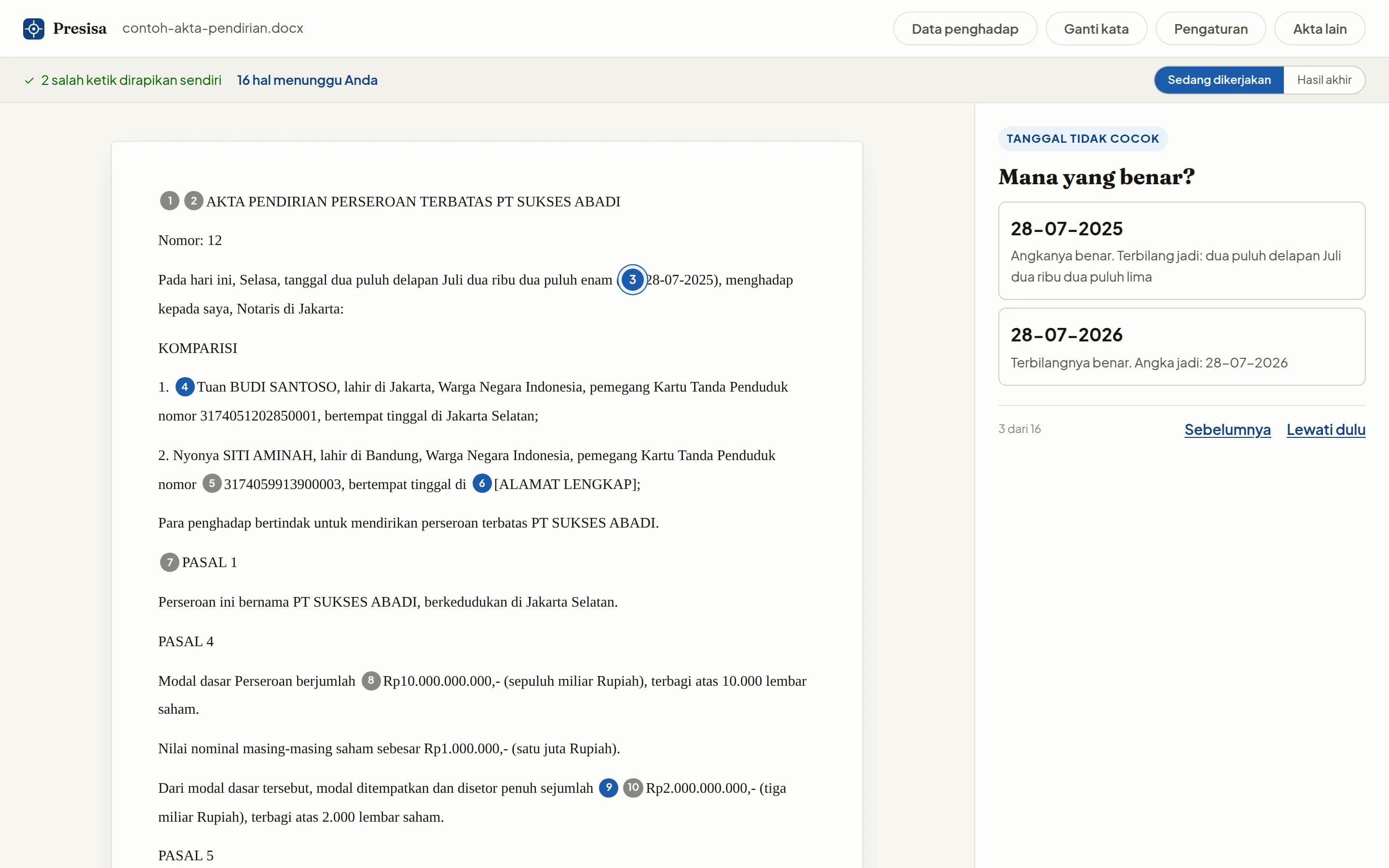
Task: Open Pengaturan settings
Action: point(1211,29)
